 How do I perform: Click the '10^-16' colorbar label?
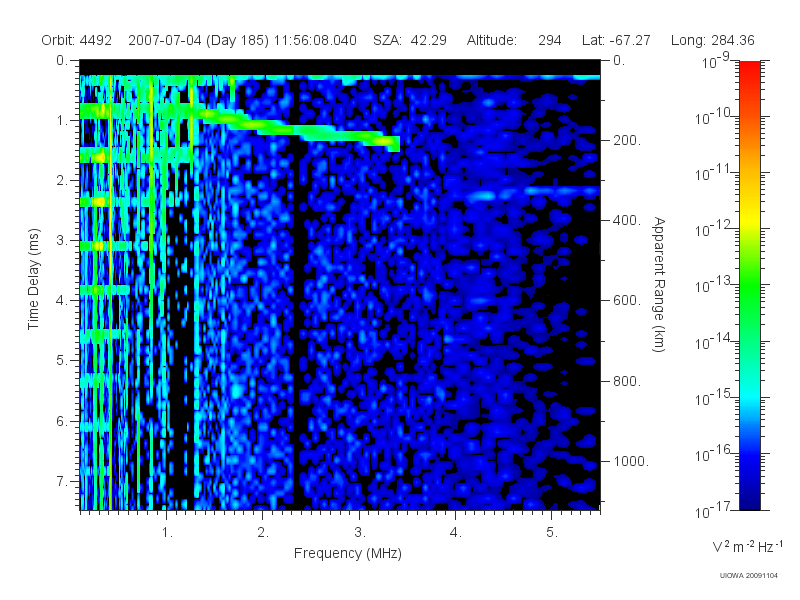(x=715, y=454)
